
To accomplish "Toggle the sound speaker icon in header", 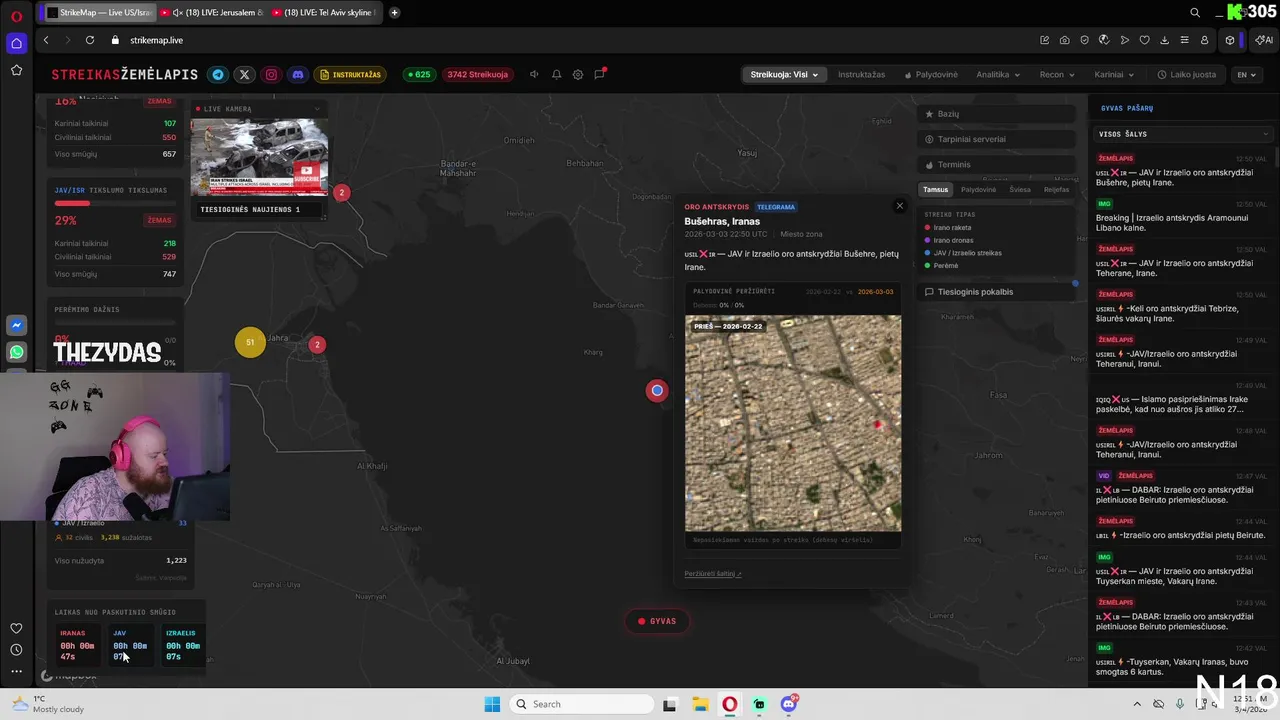I will tap(534, 74).
